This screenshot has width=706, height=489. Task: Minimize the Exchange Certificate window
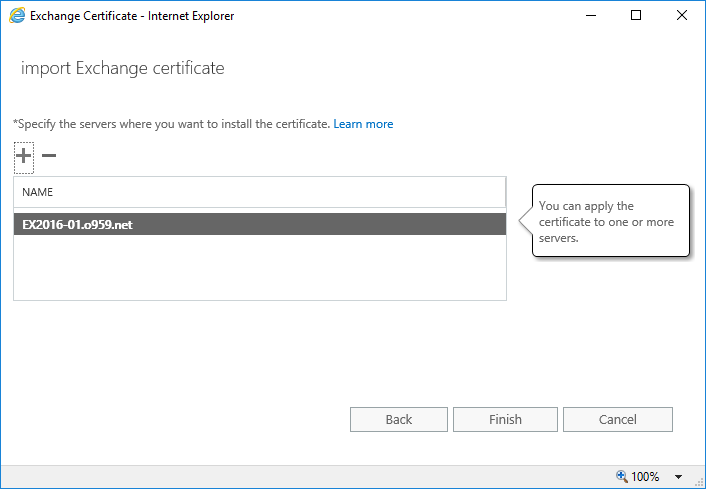pyautogui.click(x=591, y=15)
